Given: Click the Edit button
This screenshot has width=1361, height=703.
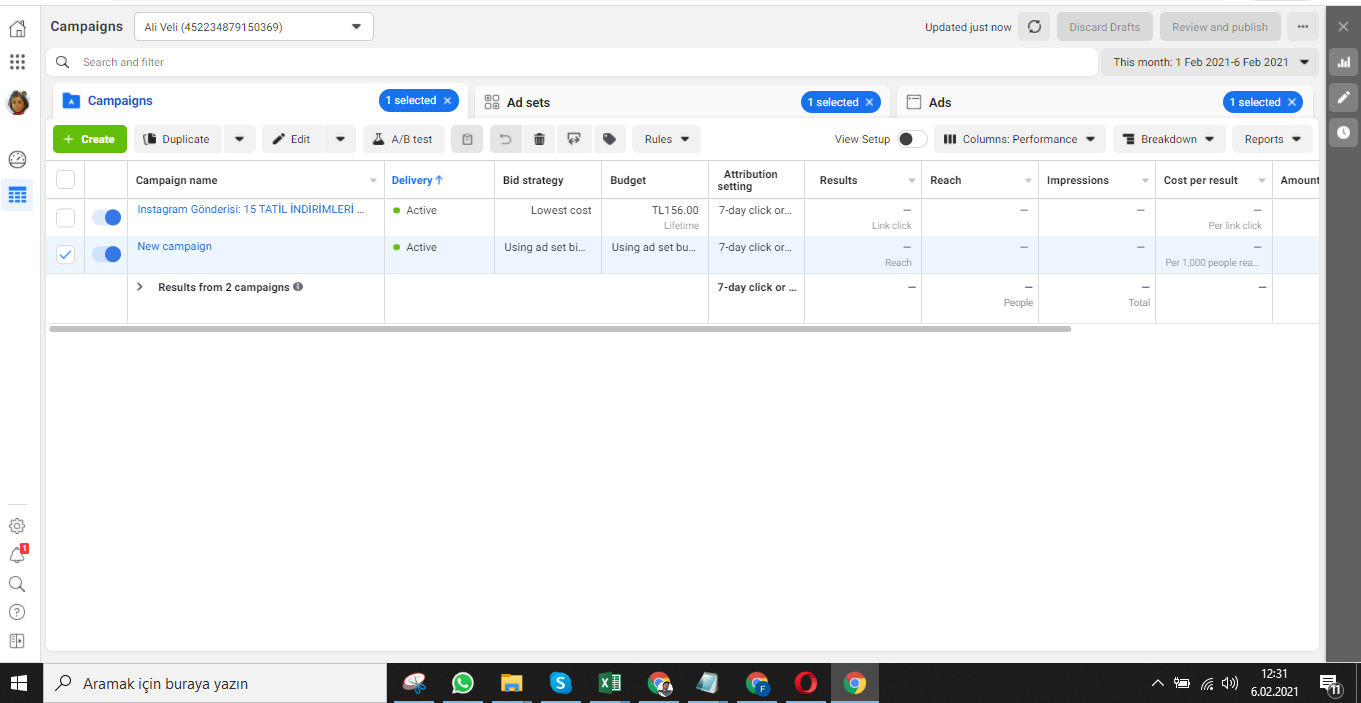Looking at the screenshot, I should pyautogui.click(x=292, y=139).
